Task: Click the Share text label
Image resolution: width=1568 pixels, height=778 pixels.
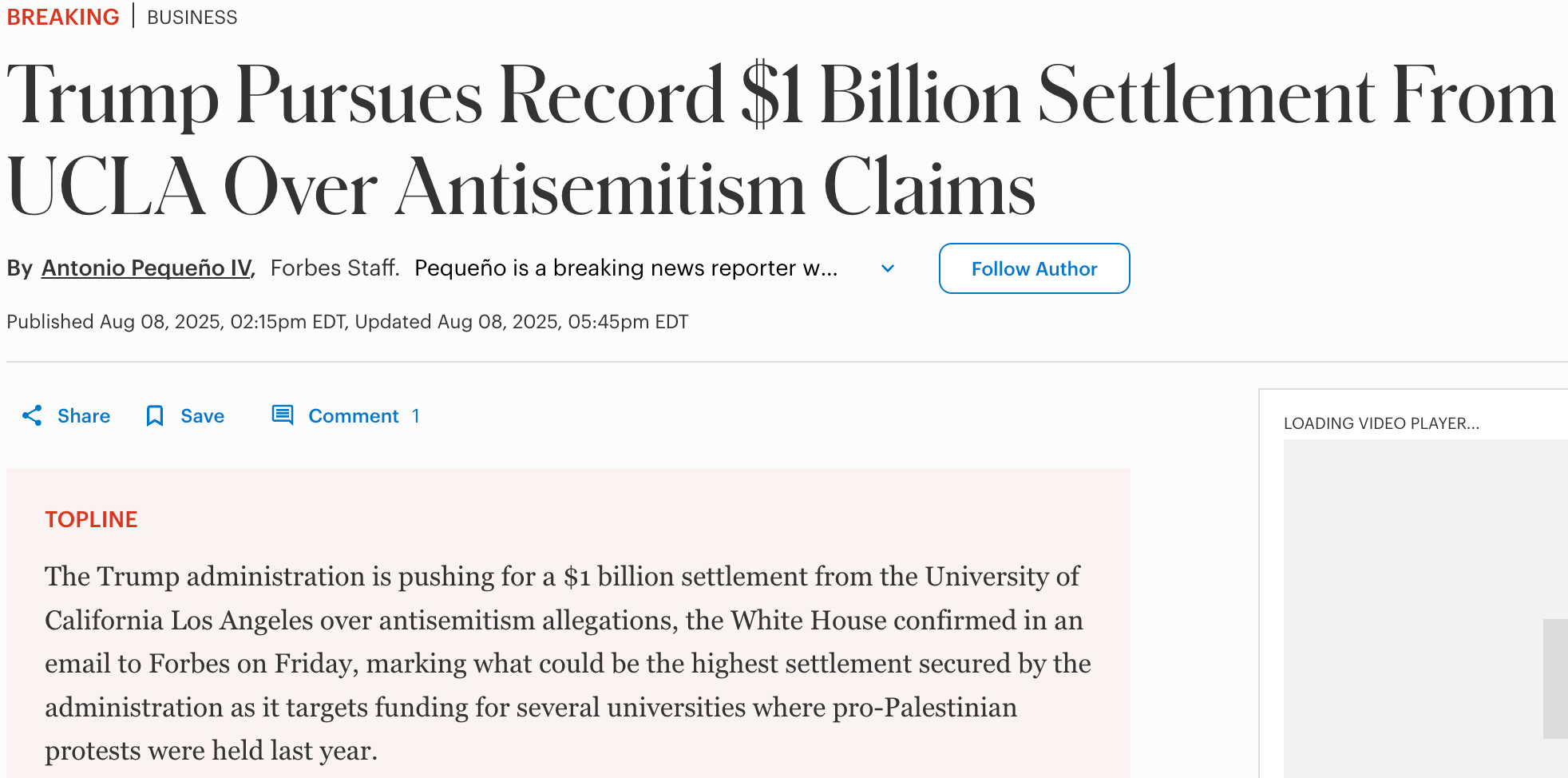Action: tap(84, 415)
